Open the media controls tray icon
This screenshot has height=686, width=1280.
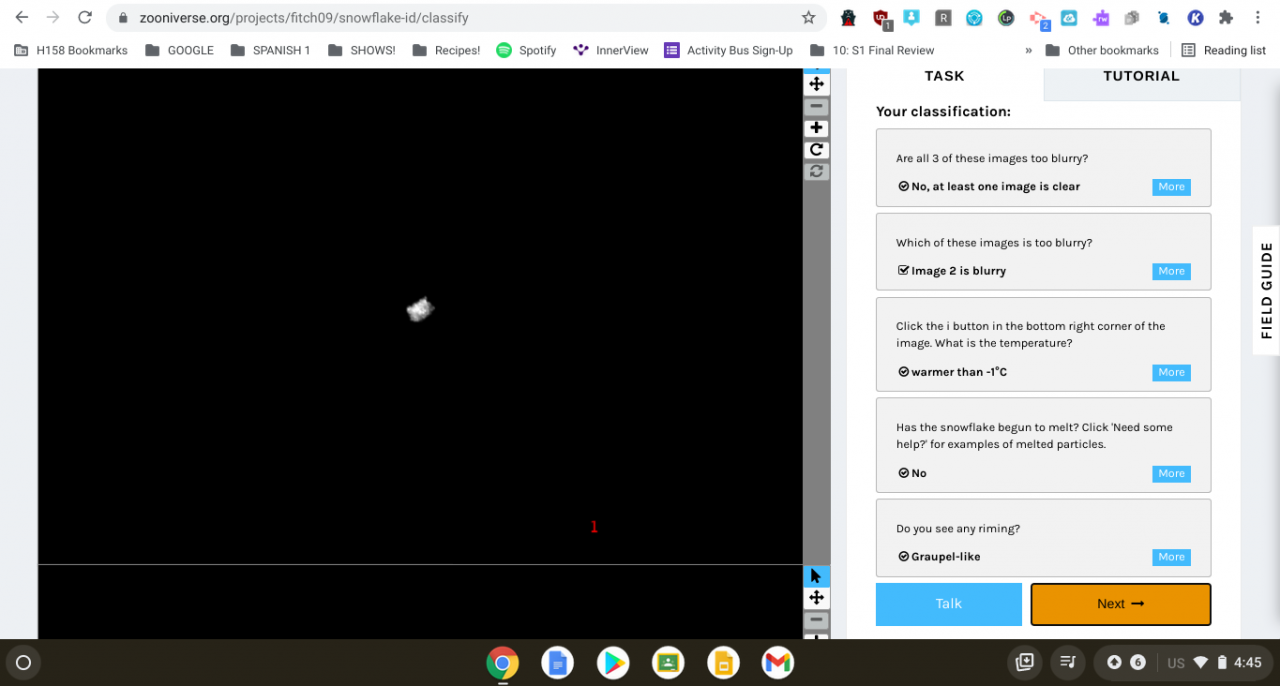1068,662
